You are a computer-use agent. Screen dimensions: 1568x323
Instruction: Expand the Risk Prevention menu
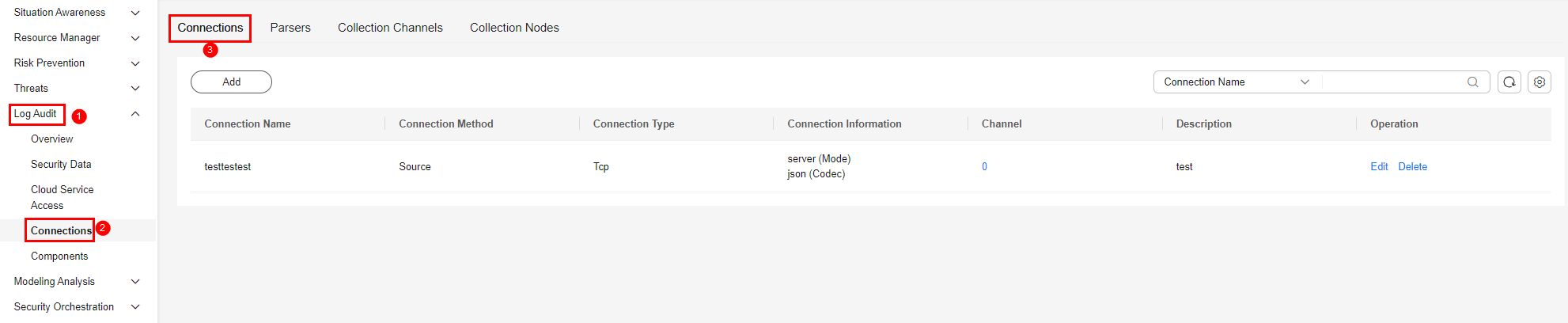(x=135, y=63)
